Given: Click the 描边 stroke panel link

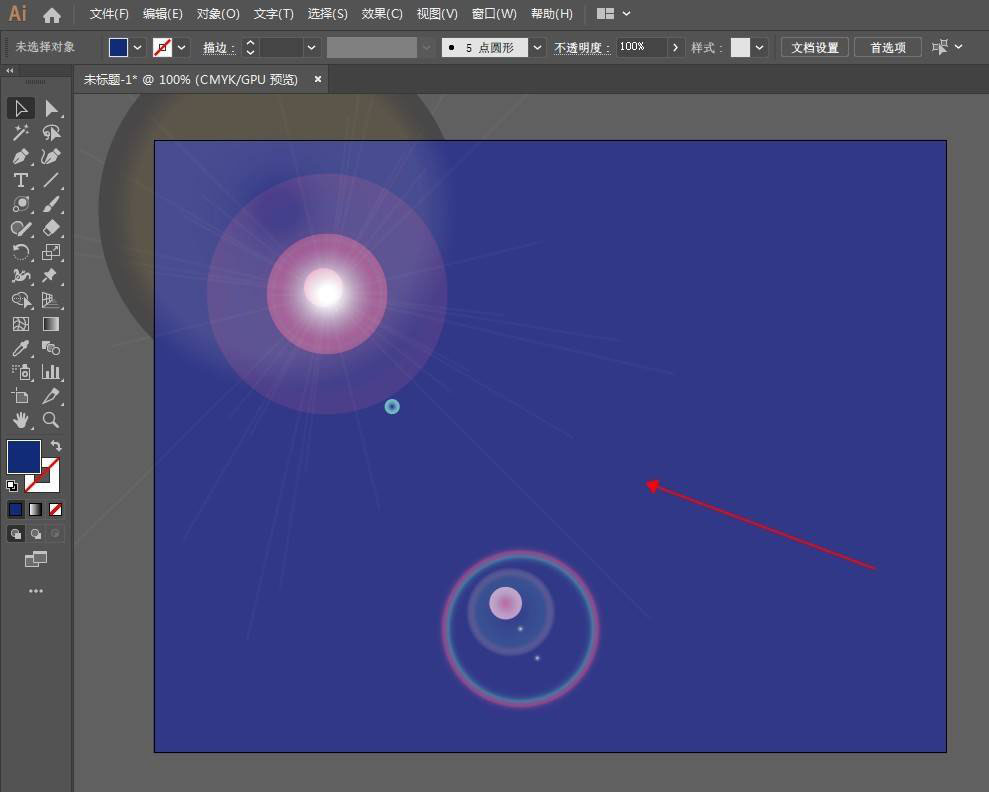Looking at the screenshot, I should point(219,48).
